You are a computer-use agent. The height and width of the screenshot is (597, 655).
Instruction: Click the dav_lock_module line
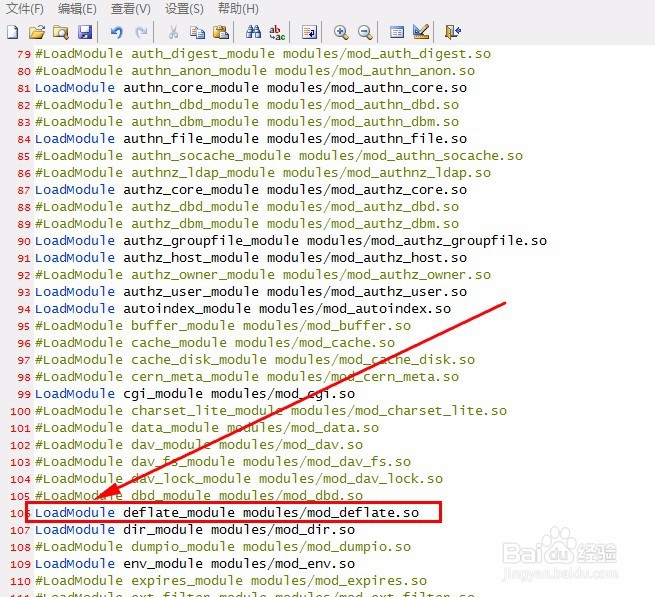pyautogui.click(x=239, y=478)
